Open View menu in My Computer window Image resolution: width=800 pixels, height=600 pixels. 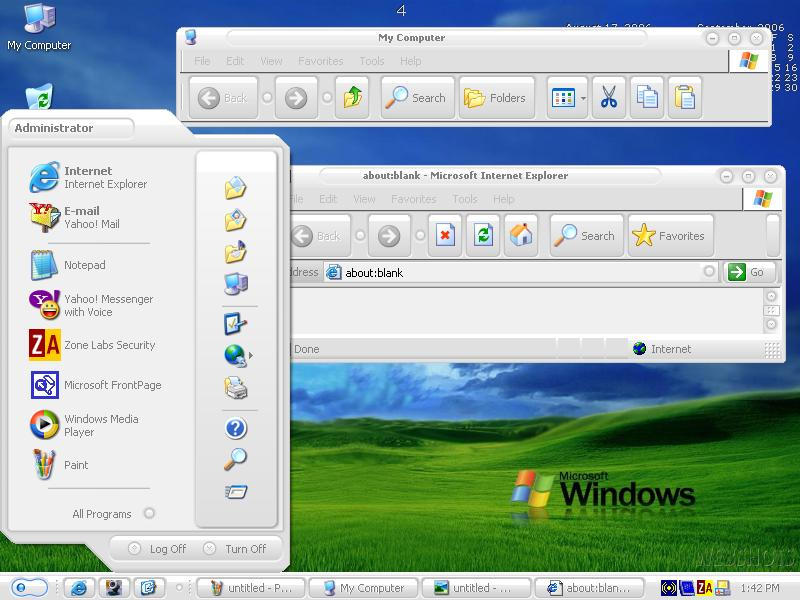[x=271, y=61]
